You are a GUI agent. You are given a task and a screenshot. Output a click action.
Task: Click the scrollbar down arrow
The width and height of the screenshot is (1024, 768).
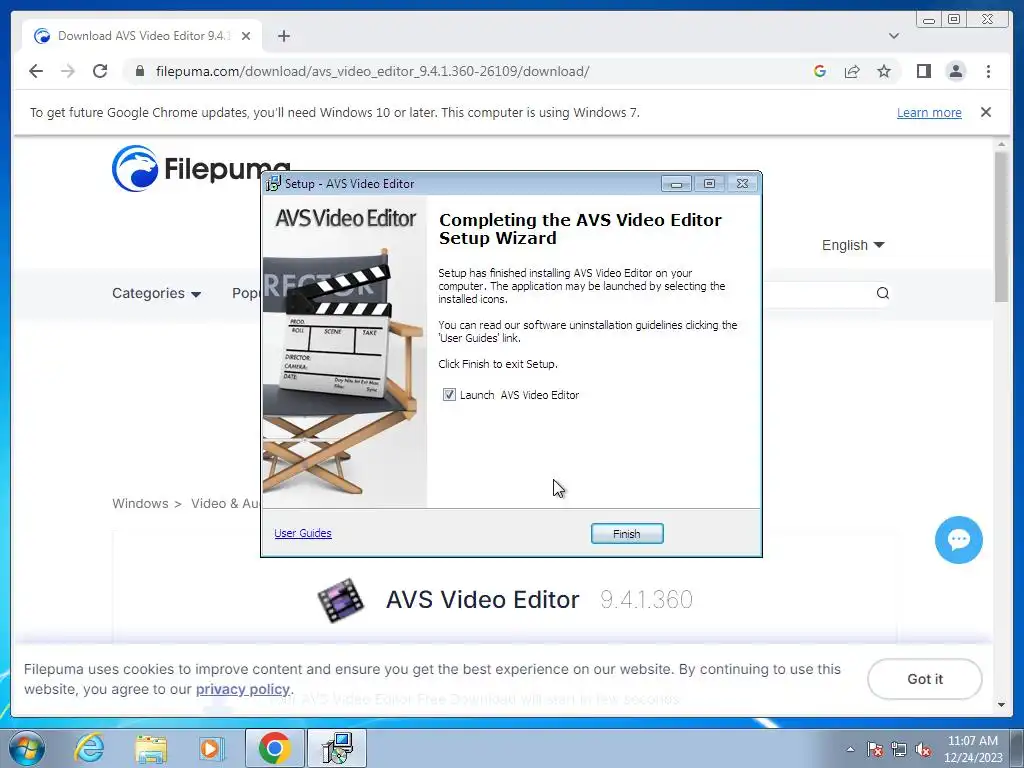click(1001, 705)
